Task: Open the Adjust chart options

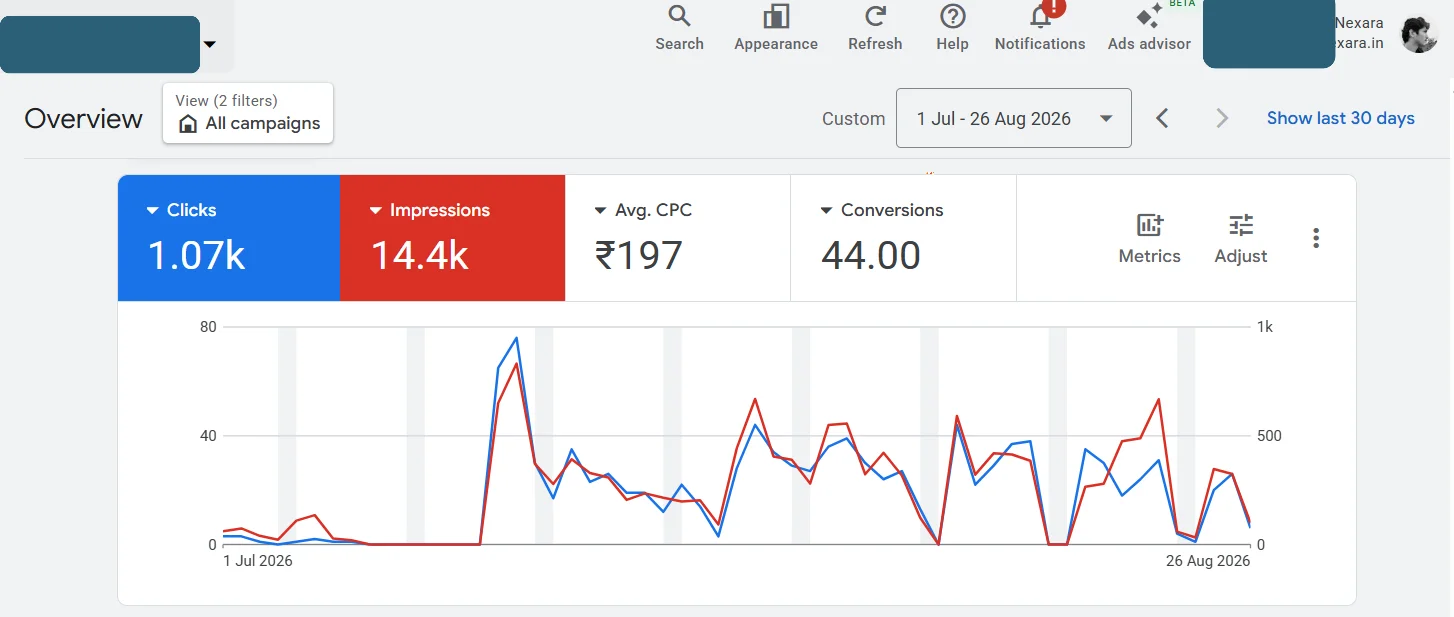Action: tap(1241, 238)
